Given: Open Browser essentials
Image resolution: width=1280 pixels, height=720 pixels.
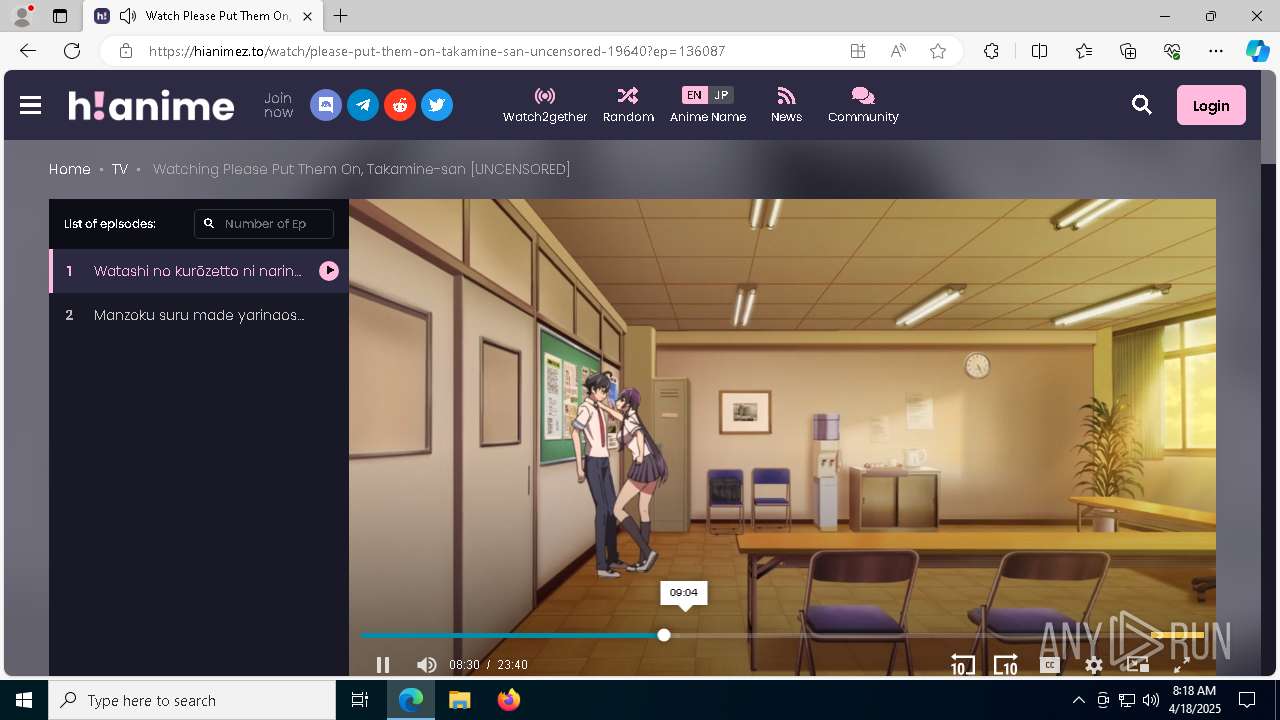Looking at the screenshot, I should [1172, 51].
